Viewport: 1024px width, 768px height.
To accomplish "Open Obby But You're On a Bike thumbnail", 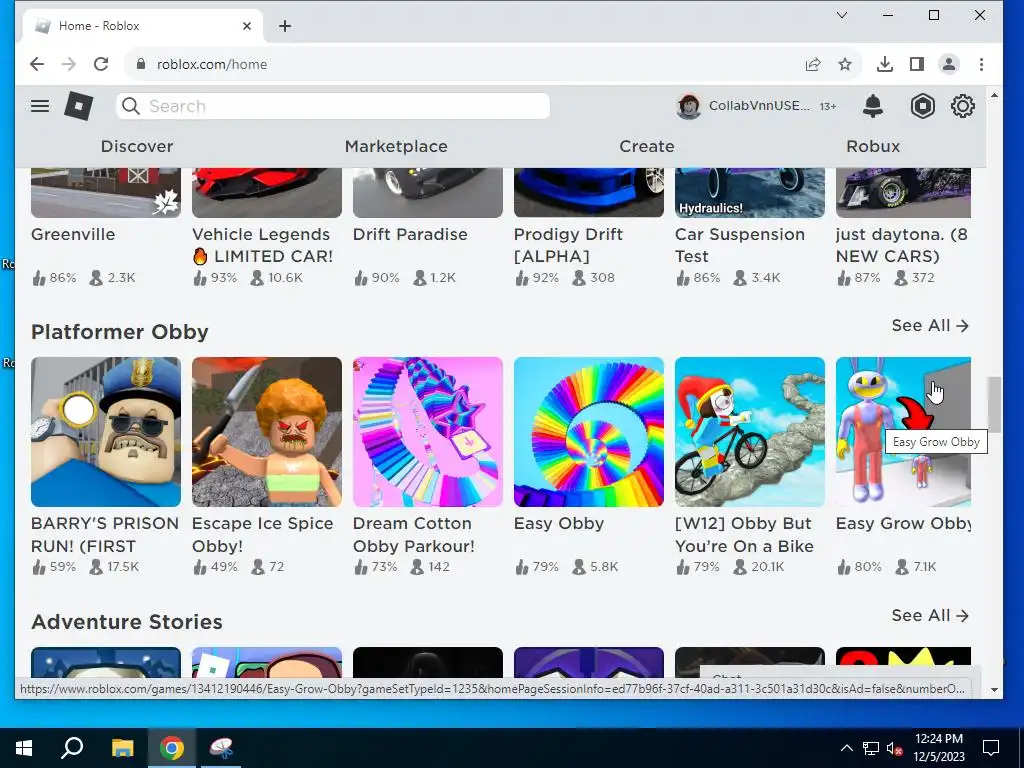I will [750, 432].
